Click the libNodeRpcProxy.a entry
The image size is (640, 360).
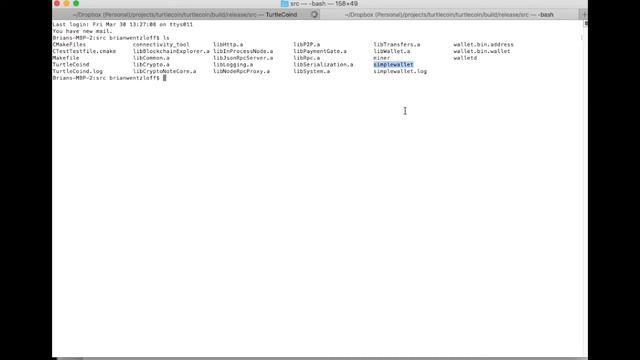coord(242,71)
